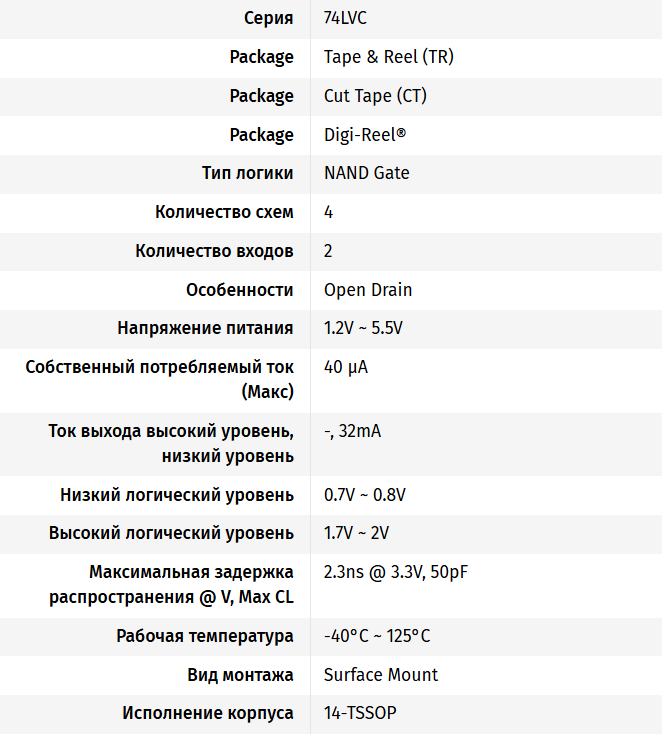Viewport: 662px width, 734px height.
Task: Click the 40 µA quiescent current value
Action: 346,367
